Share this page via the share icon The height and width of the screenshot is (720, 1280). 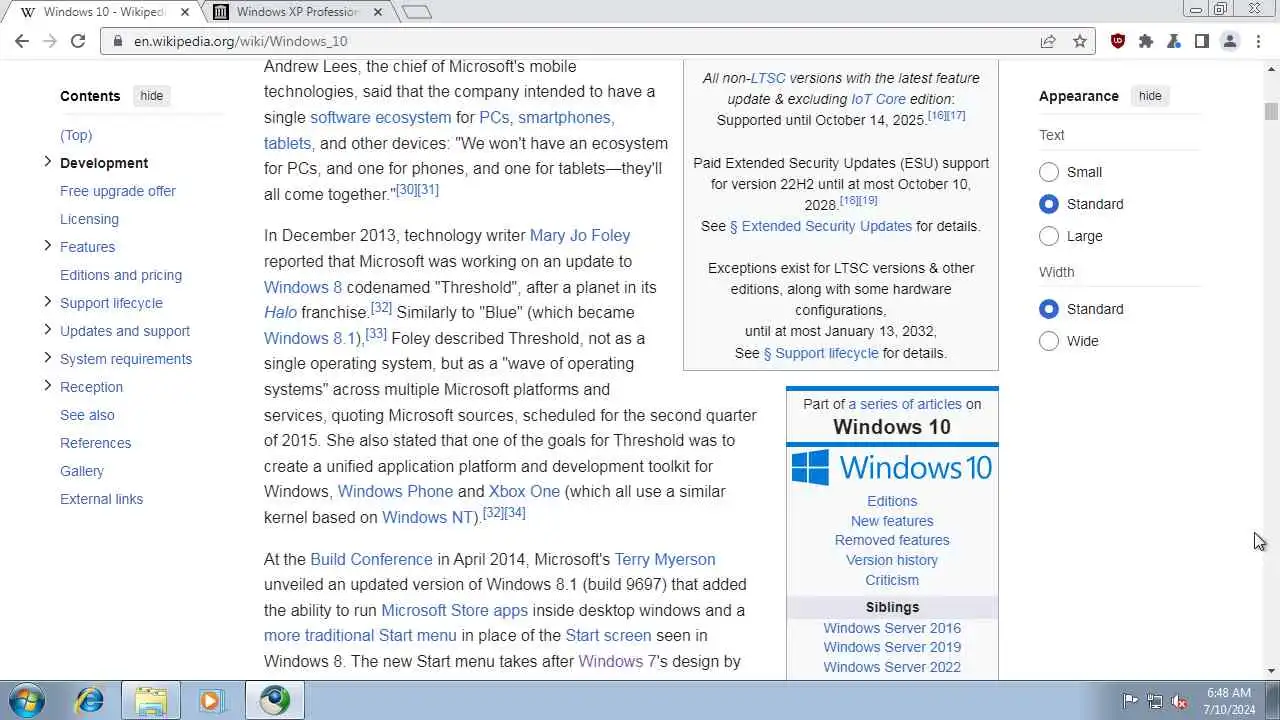click(x=1048, y=41)
